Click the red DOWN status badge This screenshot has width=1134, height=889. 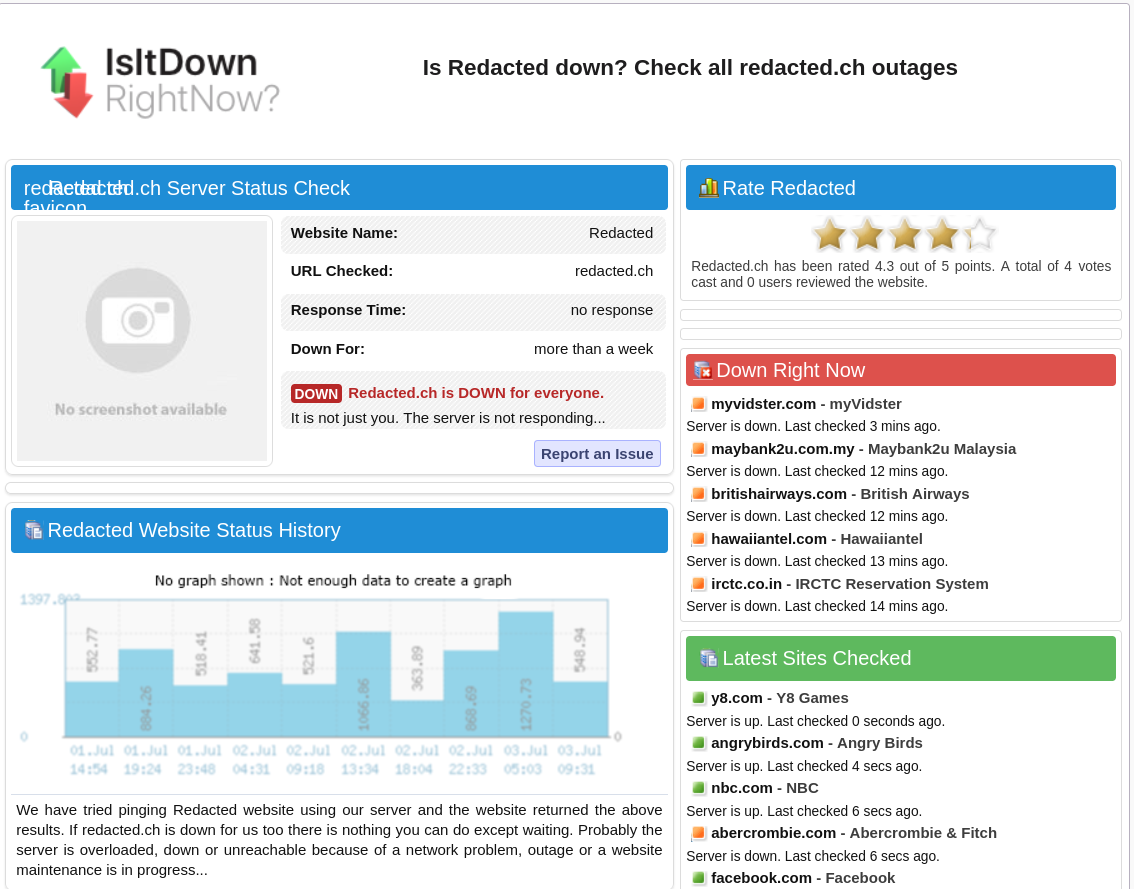point(316,394)
